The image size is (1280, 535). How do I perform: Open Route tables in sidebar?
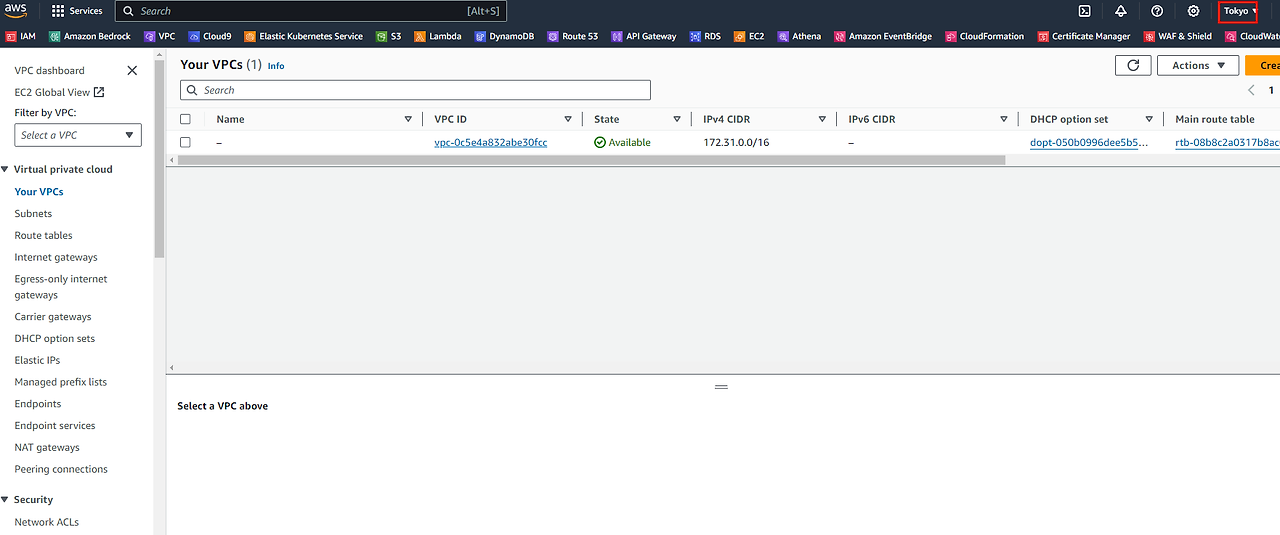[x=43, y=235]
